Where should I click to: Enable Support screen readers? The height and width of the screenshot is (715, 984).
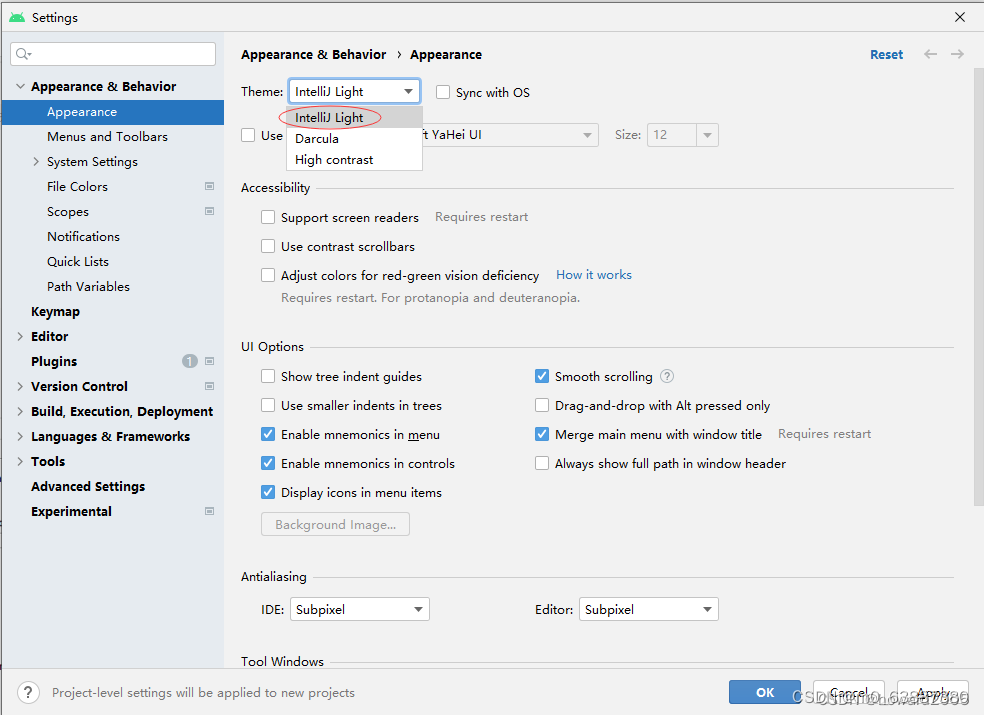268,217
